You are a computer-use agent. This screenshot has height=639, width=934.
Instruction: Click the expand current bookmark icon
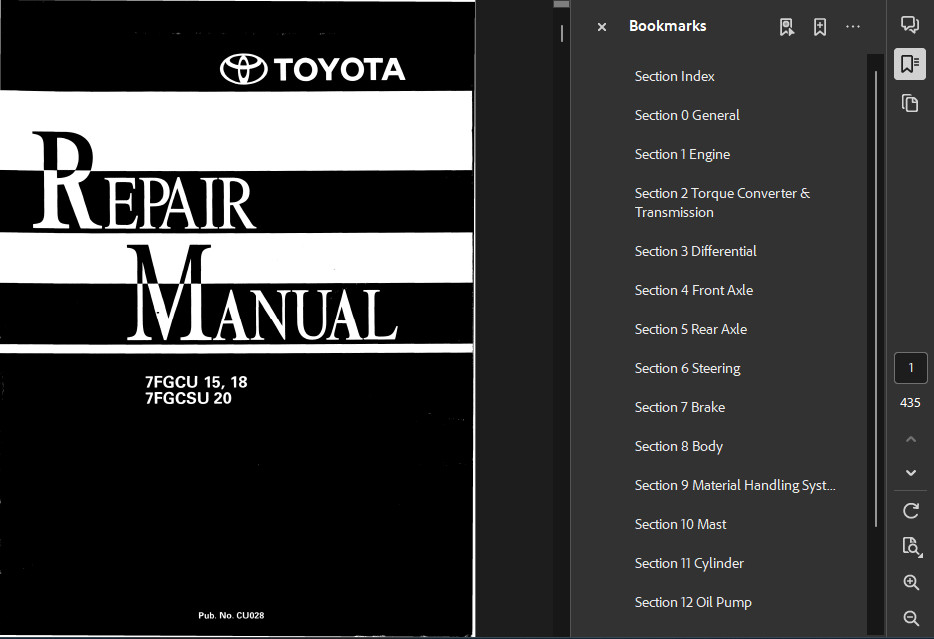tap(787, 26)
